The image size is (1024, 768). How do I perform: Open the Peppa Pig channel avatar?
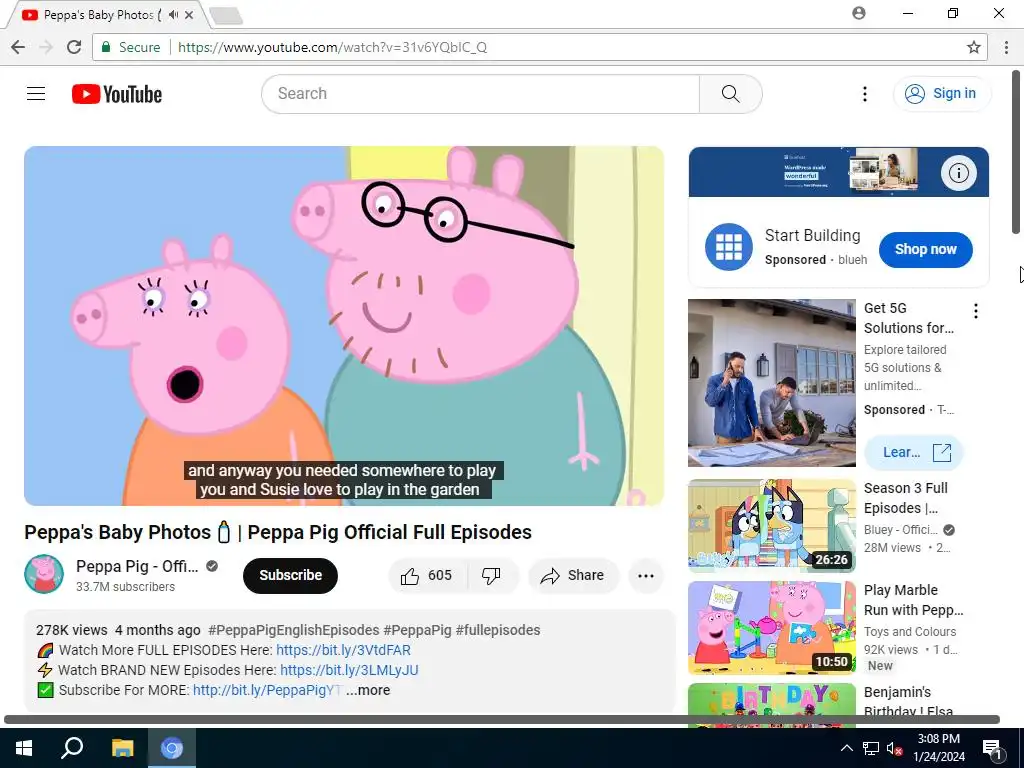44,574
